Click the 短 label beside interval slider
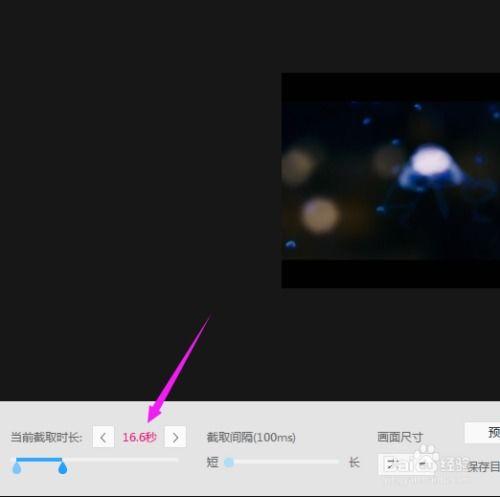The image size is (500, 497). (213, 462)
